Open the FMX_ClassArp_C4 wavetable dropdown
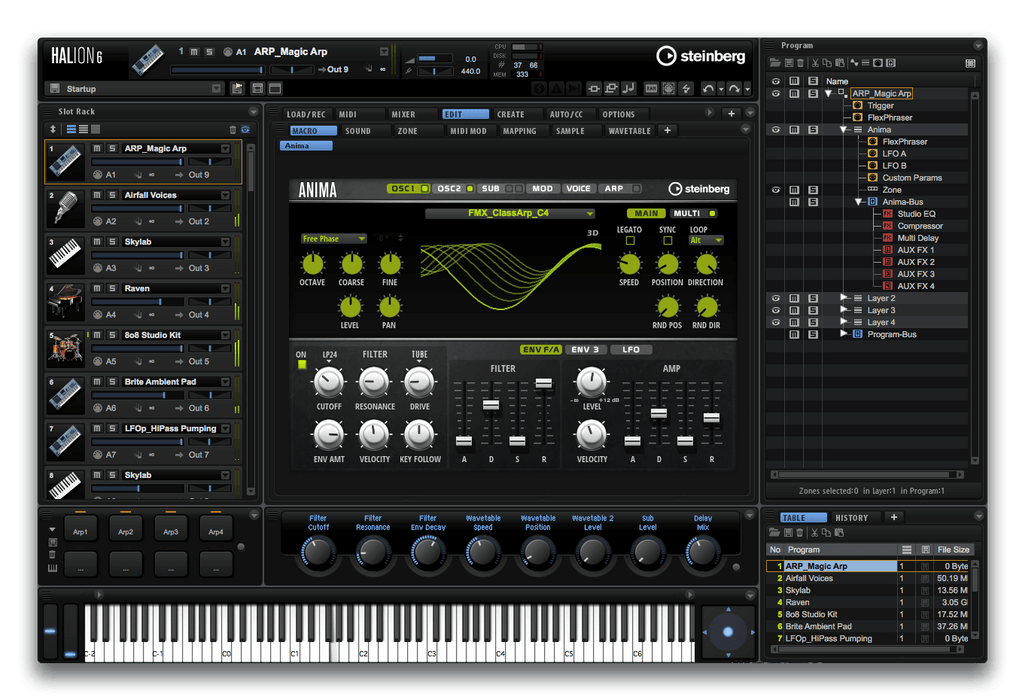 coord(510,213)
